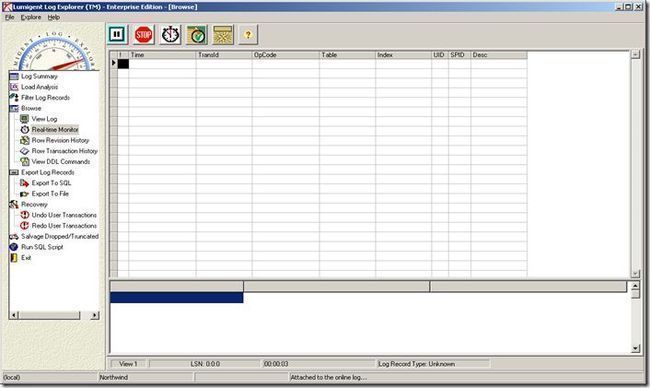Open View DDL Commands

(x=61, y=162)
